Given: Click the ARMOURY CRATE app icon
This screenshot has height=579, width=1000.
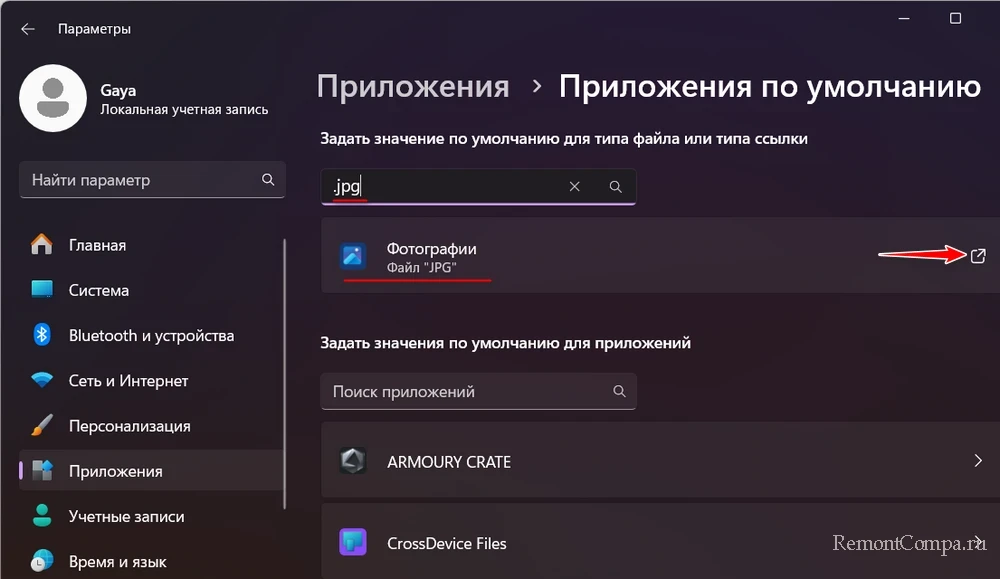Looking at the screenshot, I should pyautogui.click(x=353, y=460).
